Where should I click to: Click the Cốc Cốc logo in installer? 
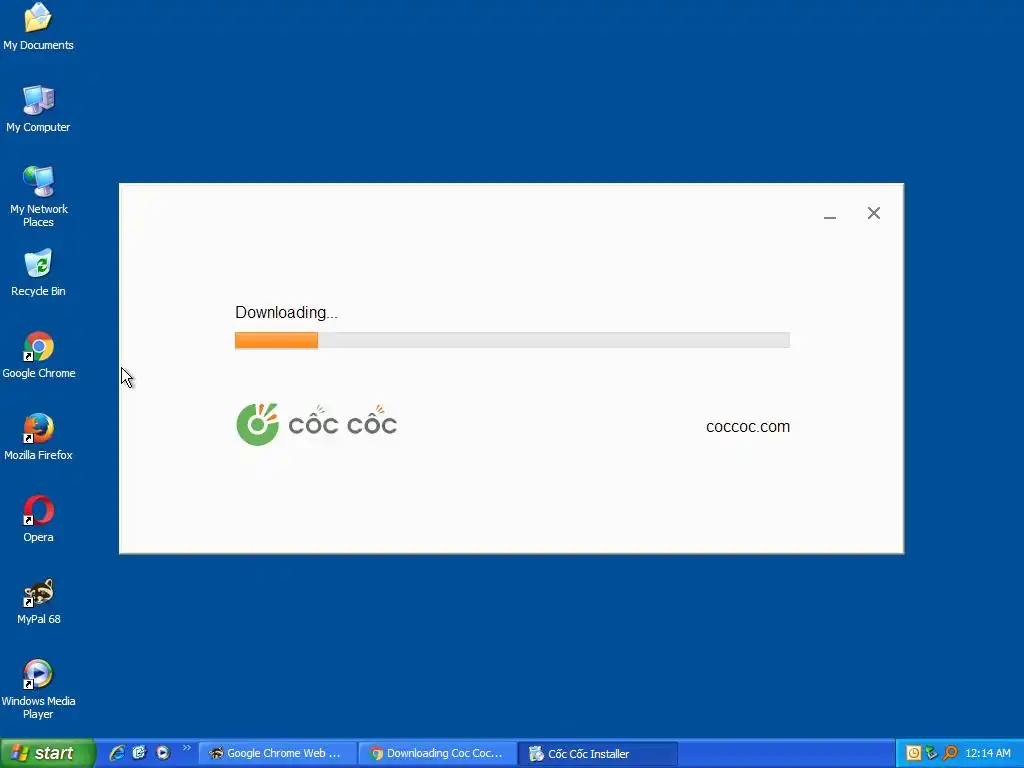[x=316, y=424]
